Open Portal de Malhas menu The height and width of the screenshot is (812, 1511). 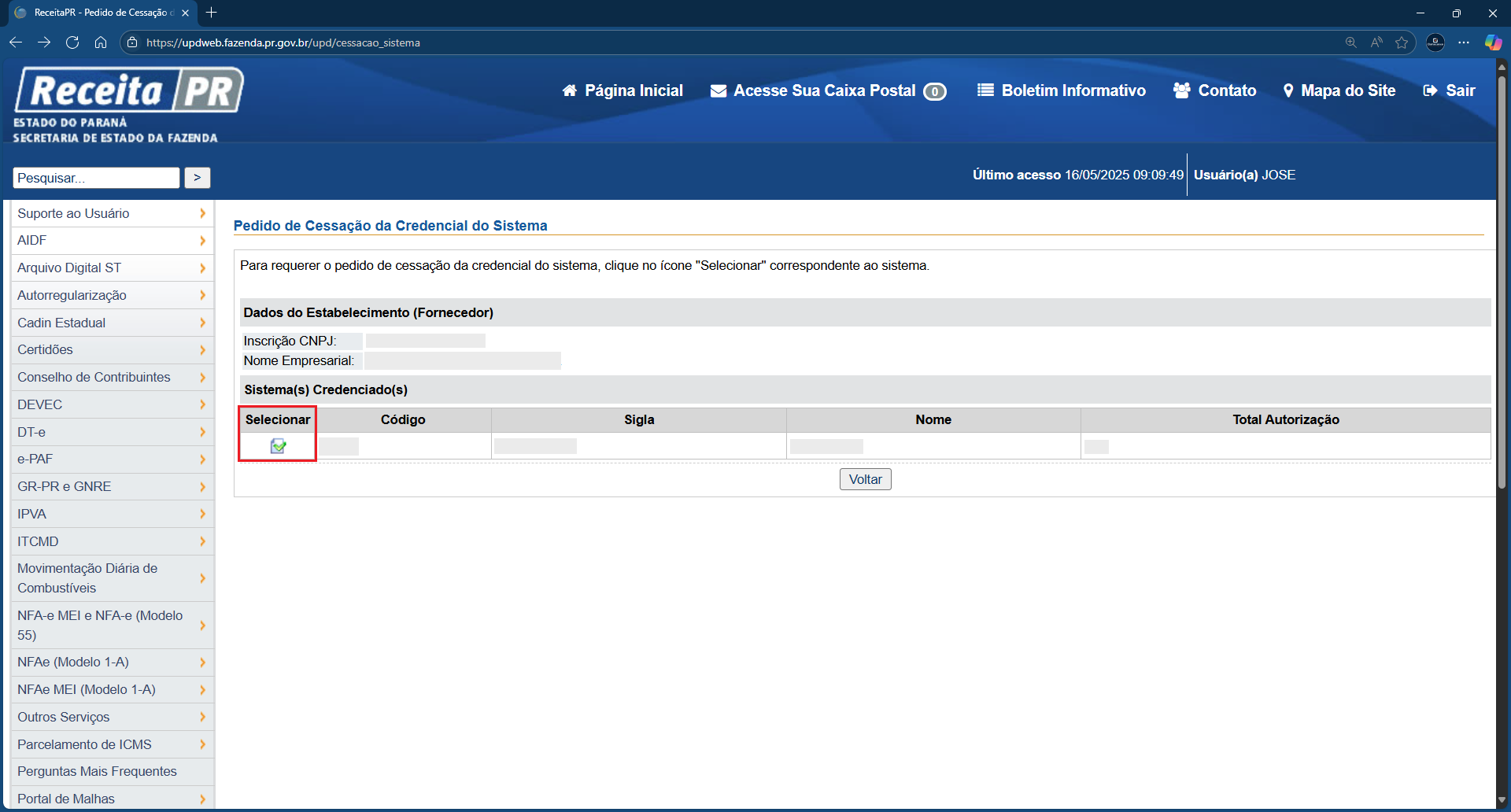coord(113,799)
